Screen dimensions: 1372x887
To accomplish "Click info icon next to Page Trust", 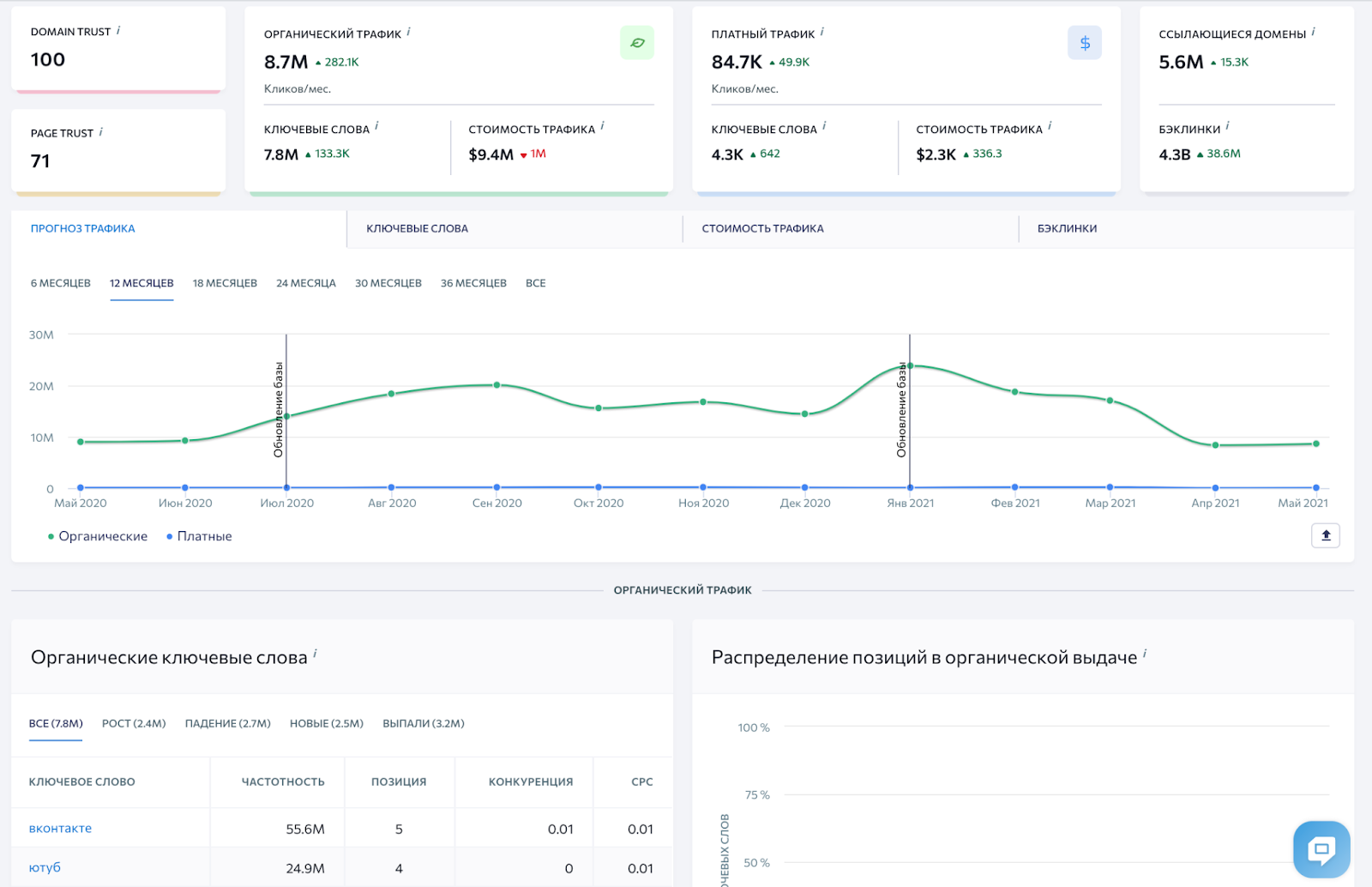I will 101,132.
